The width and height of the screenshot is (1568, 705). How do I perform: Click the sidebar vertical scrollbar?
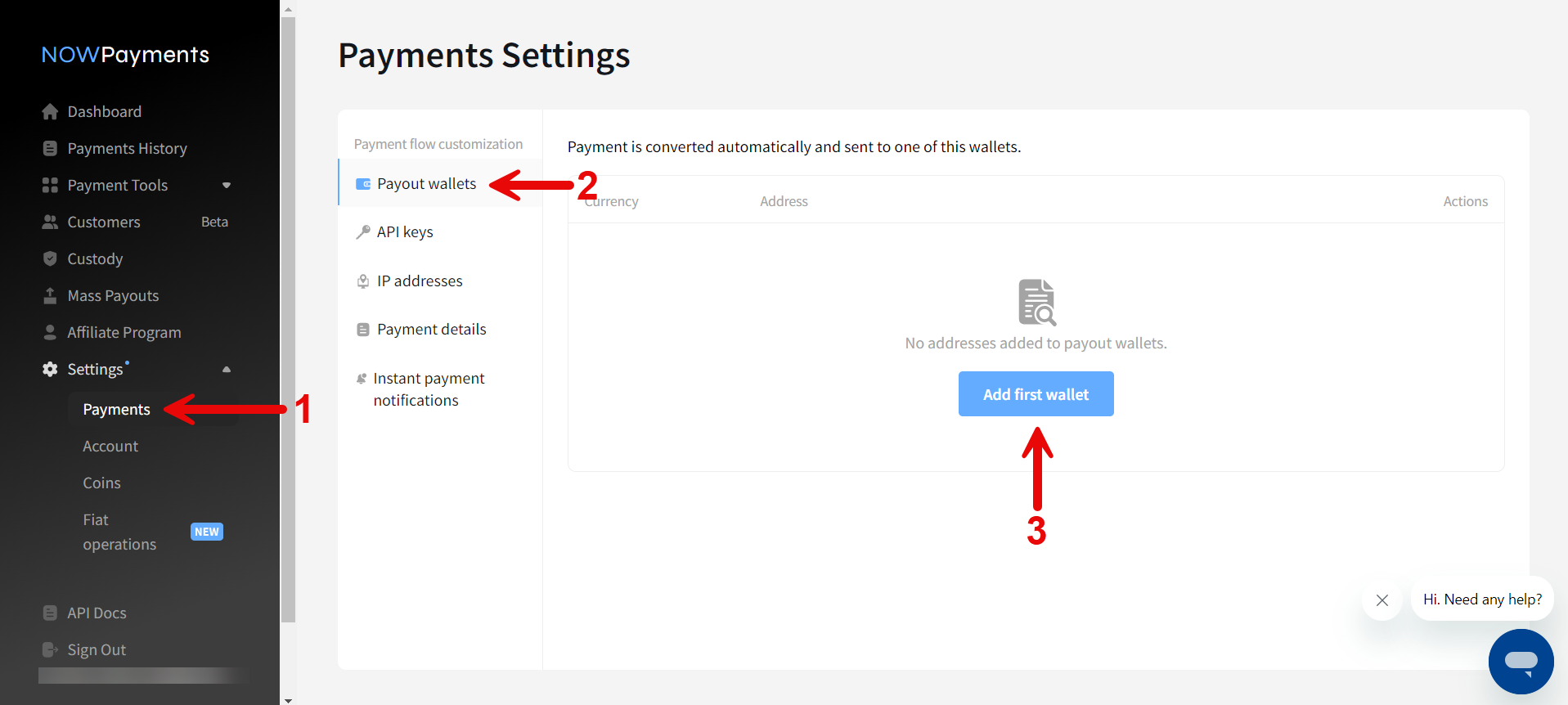pos(288,319)
